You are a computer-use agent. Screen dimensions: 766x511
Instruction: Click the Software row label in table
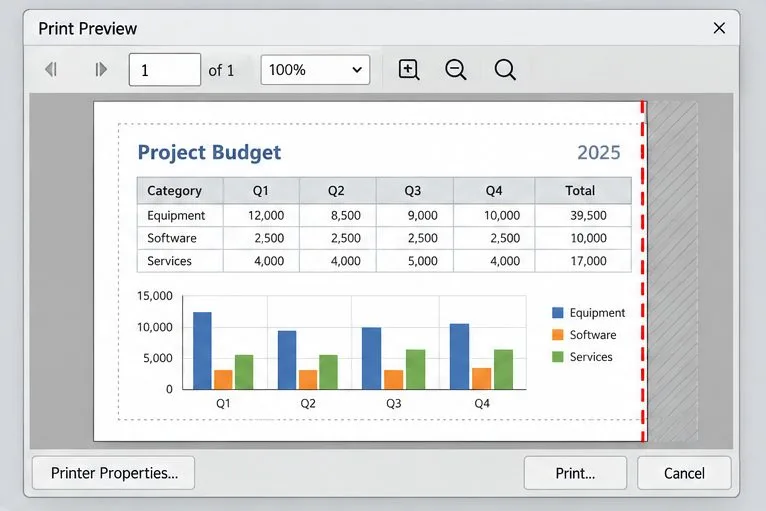[x=172, y=238]
